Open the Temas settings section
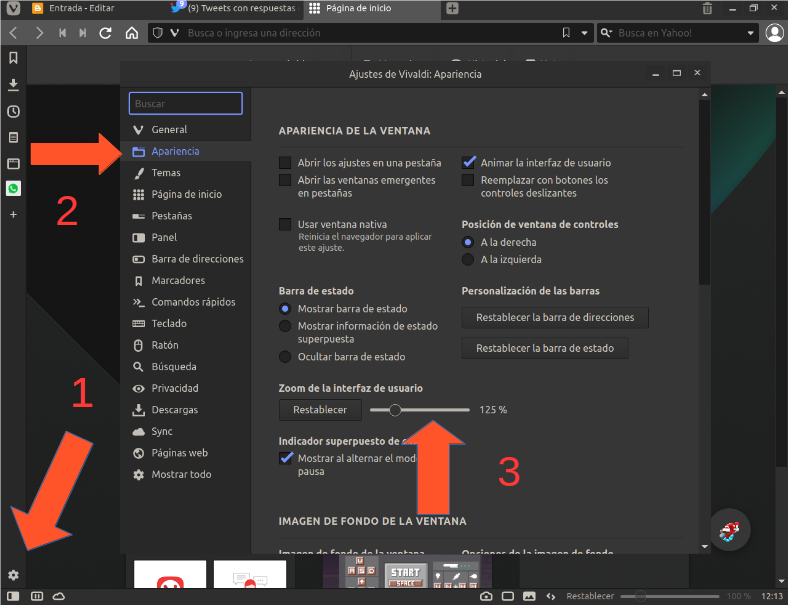Screen dimensions: 788x605 coord(185,173)
